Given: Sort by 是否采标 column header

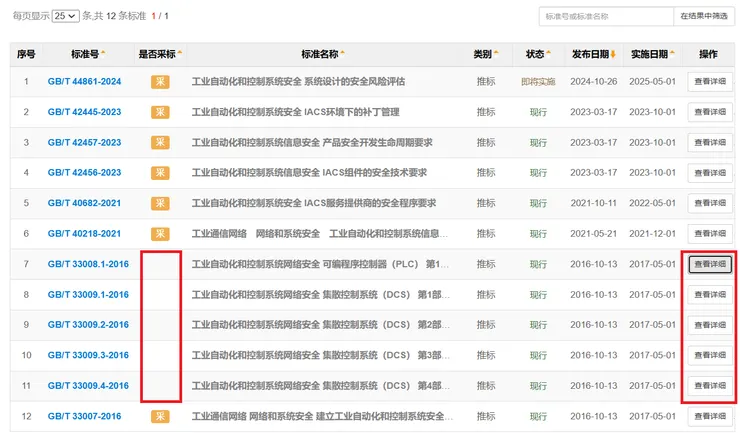Looking at the screenshot, I should click(160, 54).
